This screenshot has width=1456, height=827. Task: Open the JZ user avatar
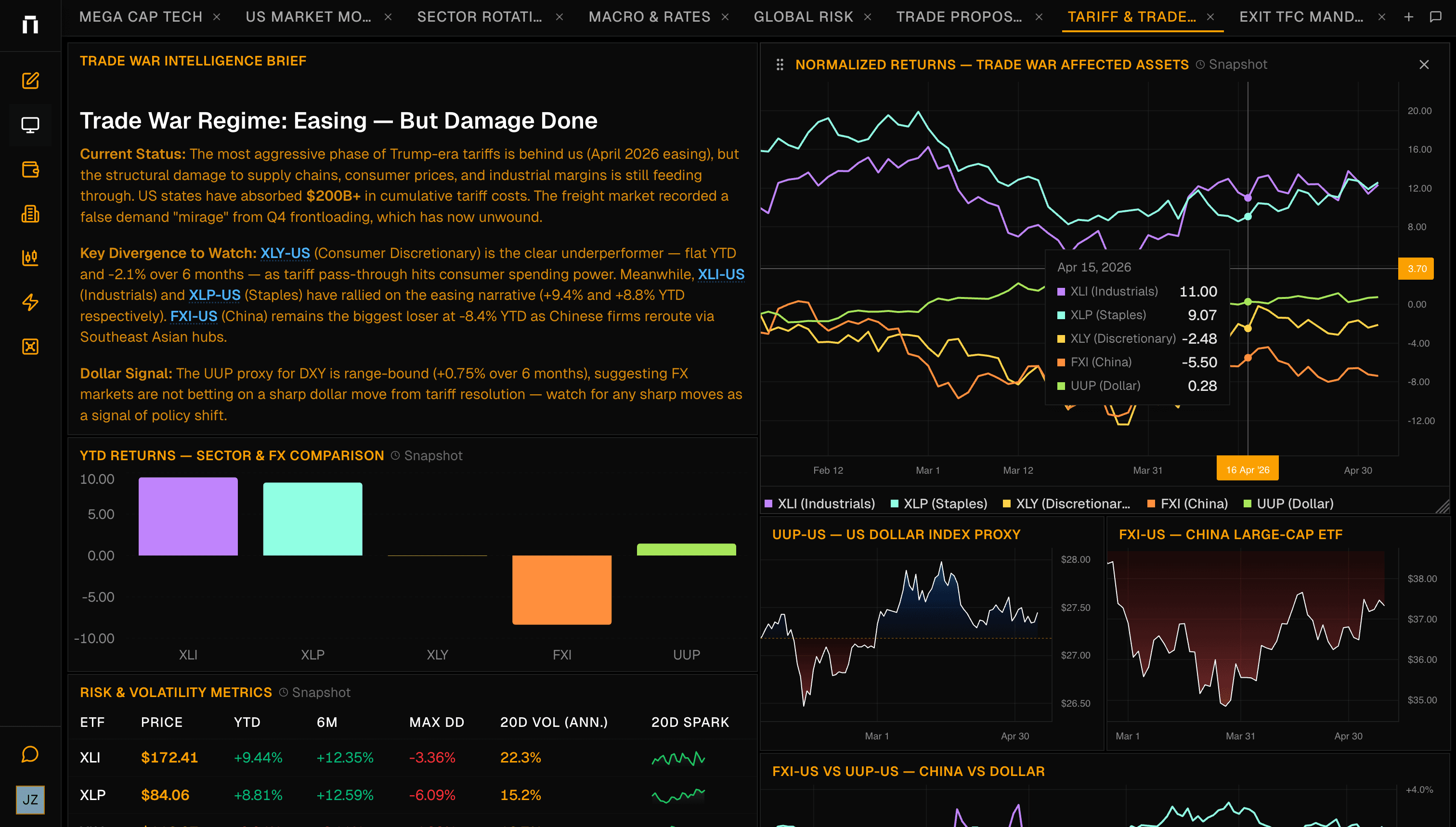click(30, 800)
